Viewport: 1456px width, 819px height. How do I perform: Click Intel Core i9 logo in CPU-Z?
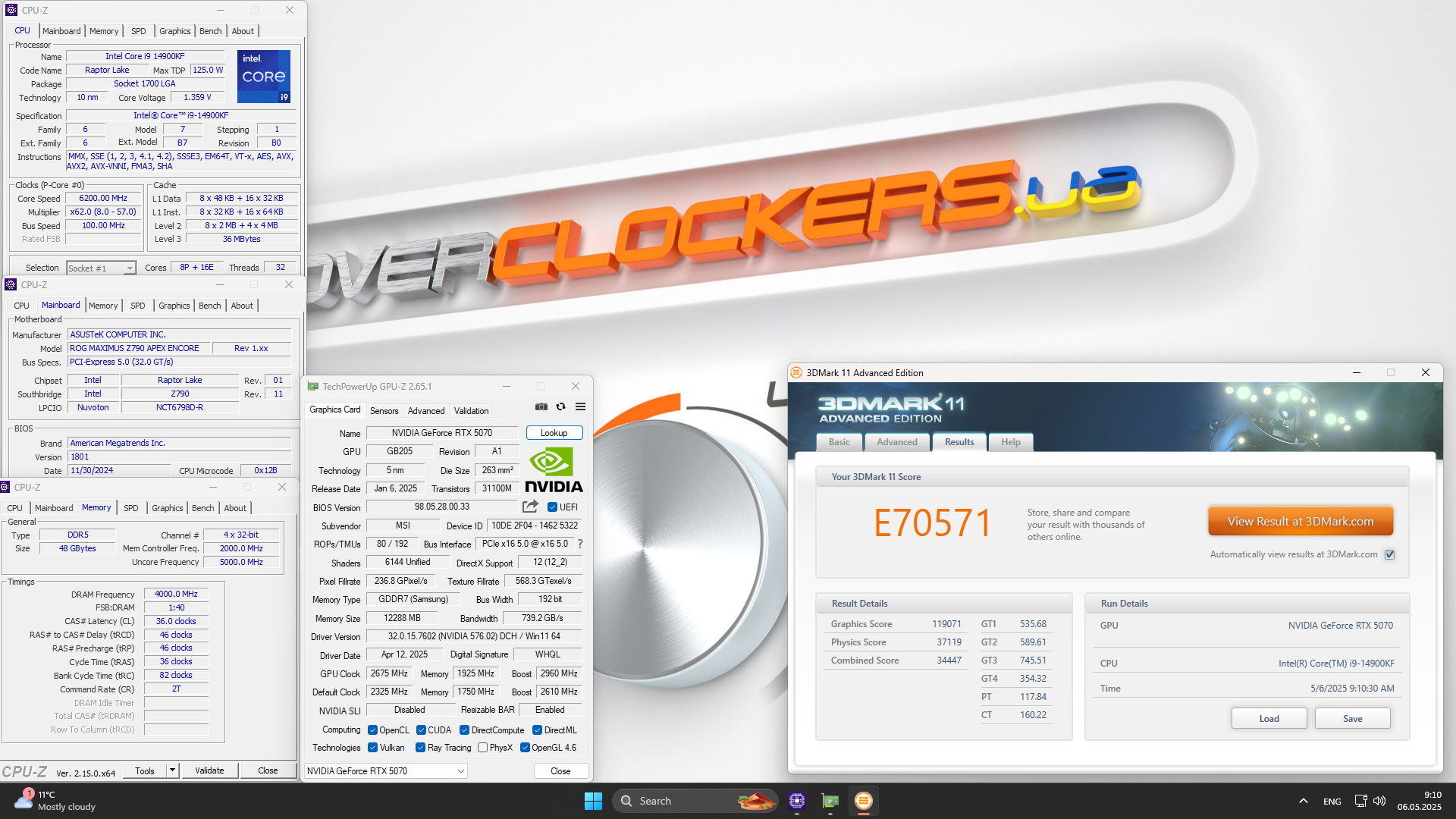tap(264, 77)
